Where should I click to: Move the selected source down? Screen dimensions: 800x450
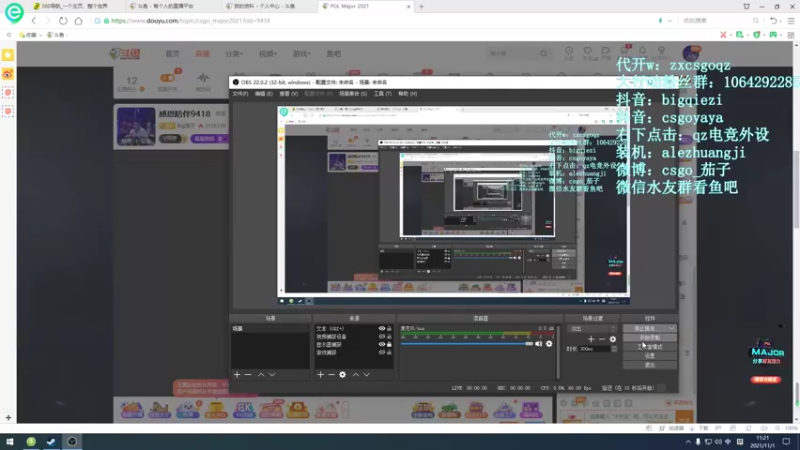[x=366, y=374]
